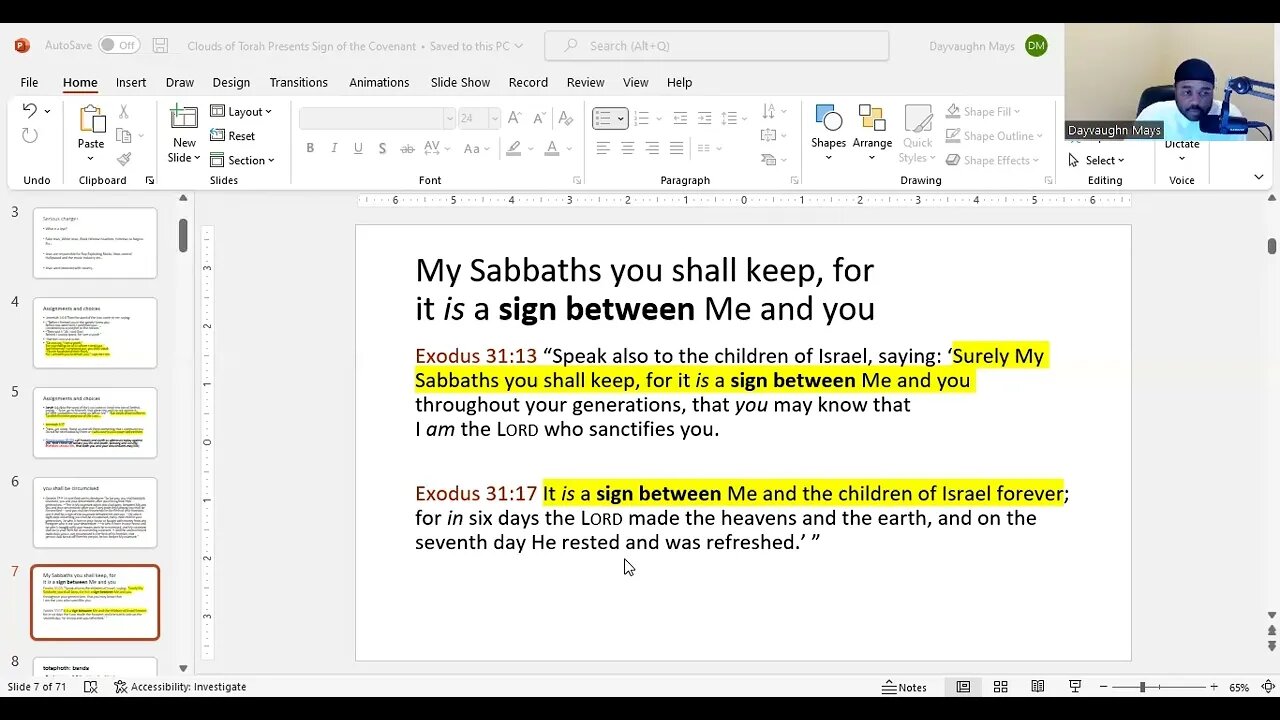Click the Redo icon
This screenshot has width=1280, height=720.
click(30, 136)
